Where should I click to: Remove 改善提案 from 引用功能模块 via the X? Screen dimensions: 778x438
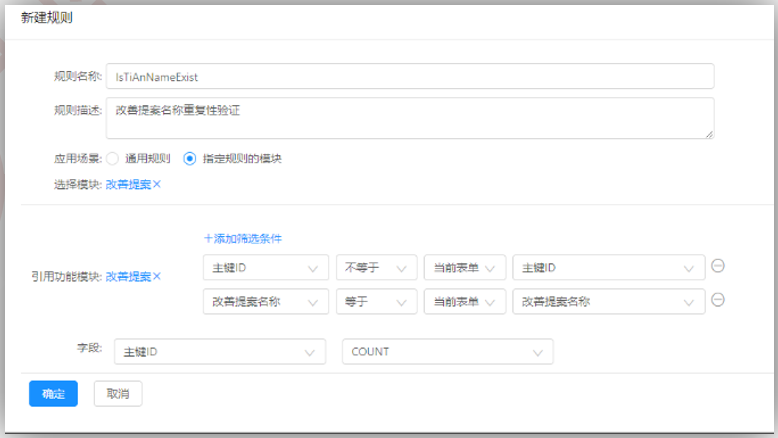pyautogui.click(x=157, y=276)
